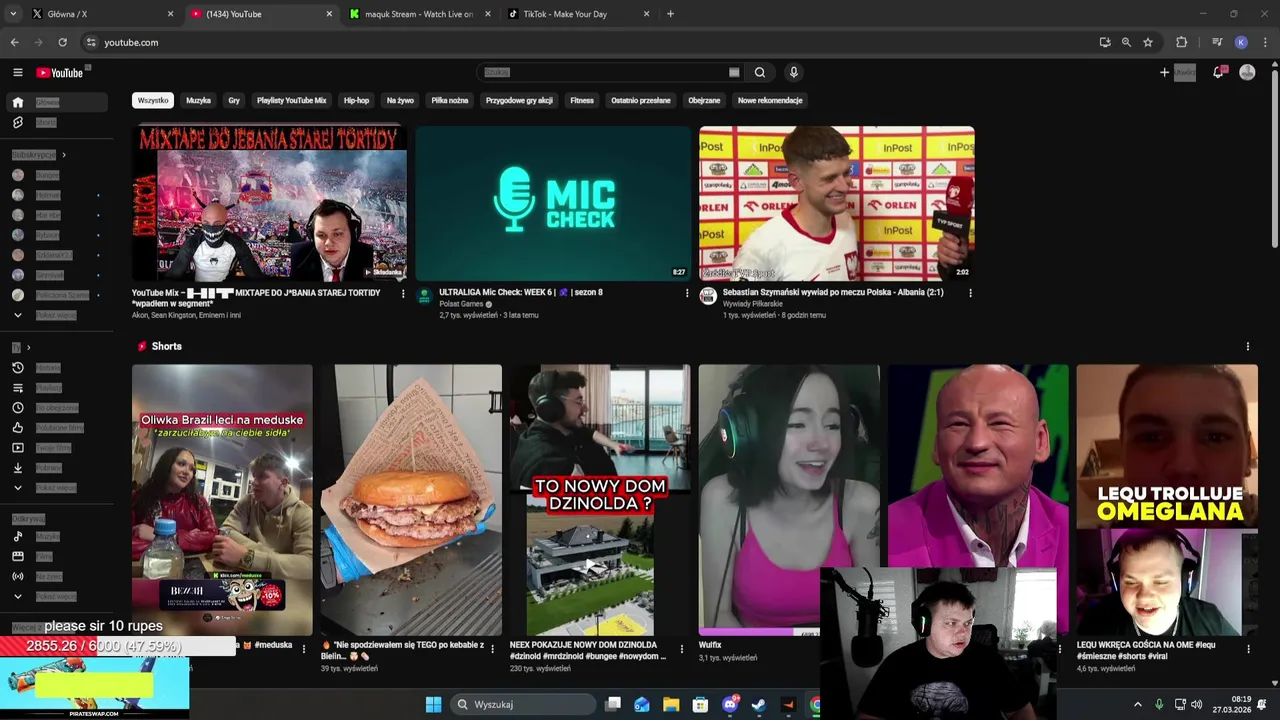The height and width of the screenshot is (720, 1280).
Task: Open the YouTube hamburger guide menu
Action: click(x=17, y=72)
